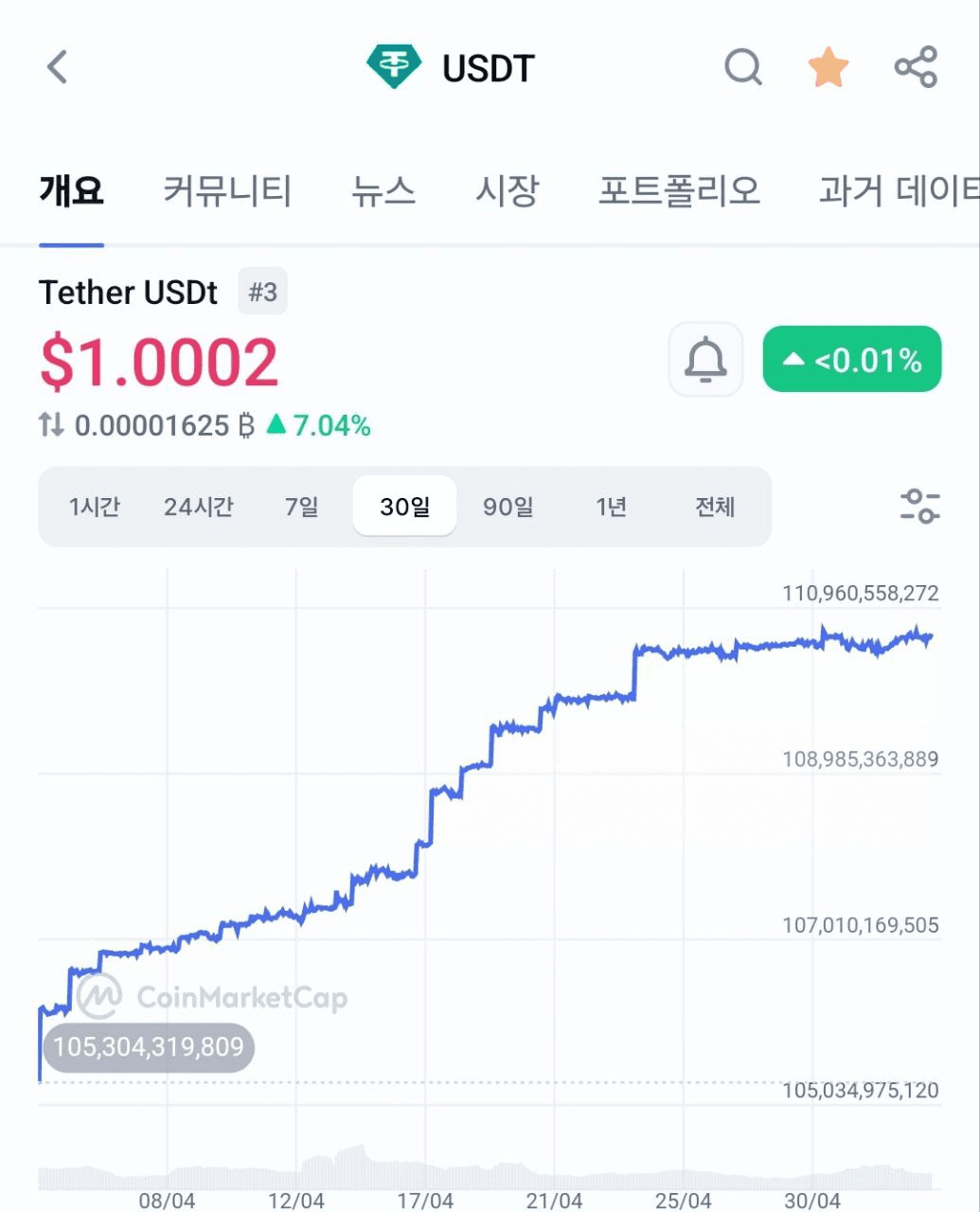Image resolution: width=980 pixels, height=1212 pixels.
Task: Select the 7일 time range
Action: [x=302, y=507]
